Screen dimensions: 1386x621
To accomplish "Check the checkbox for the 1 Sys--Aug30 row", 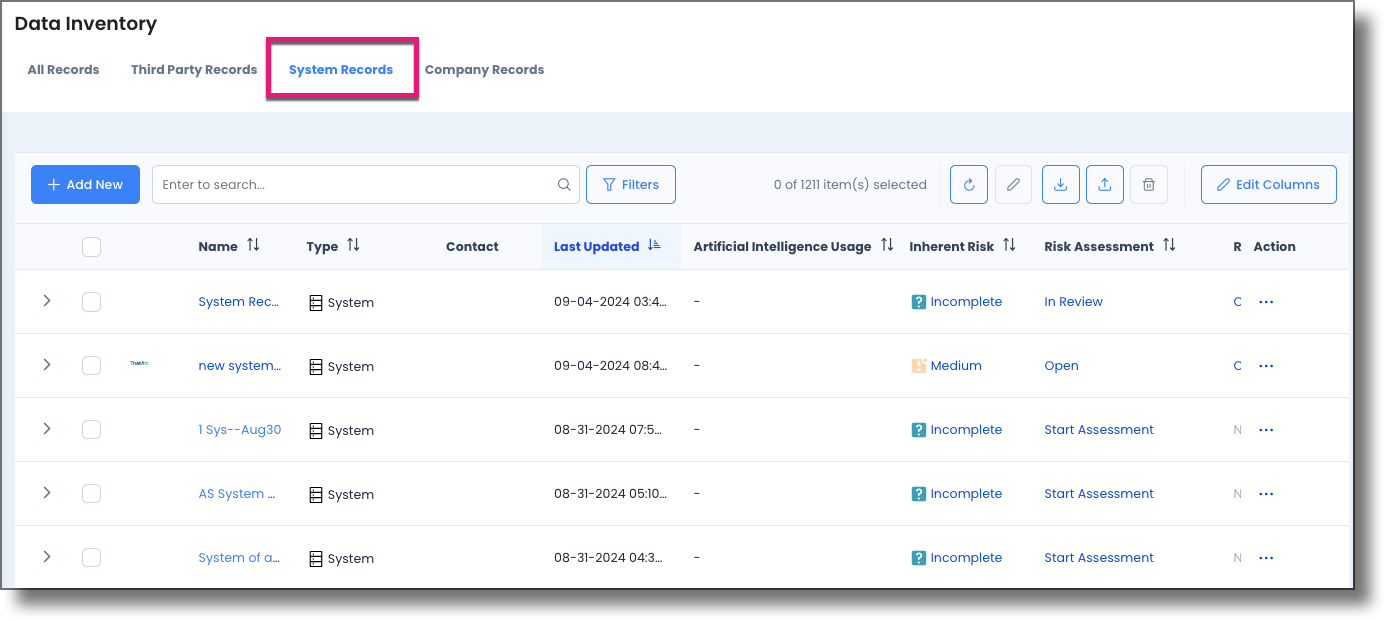I will point(91,429).
